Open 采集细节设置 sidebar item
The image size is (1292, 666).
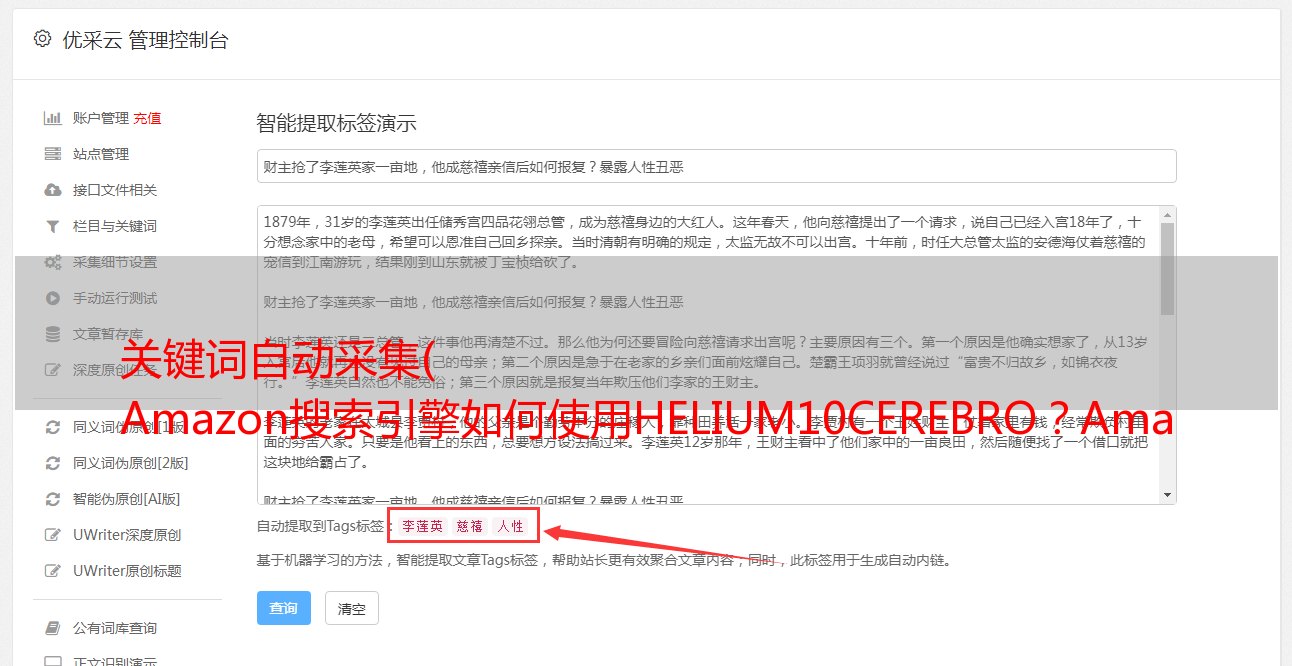tap(115, 262)
